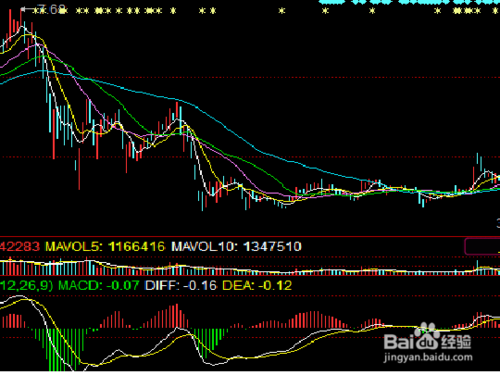Click the 7.68 high price label
Image resolution: width=500 pixels, height=375 pixels.
click(52, 9)
